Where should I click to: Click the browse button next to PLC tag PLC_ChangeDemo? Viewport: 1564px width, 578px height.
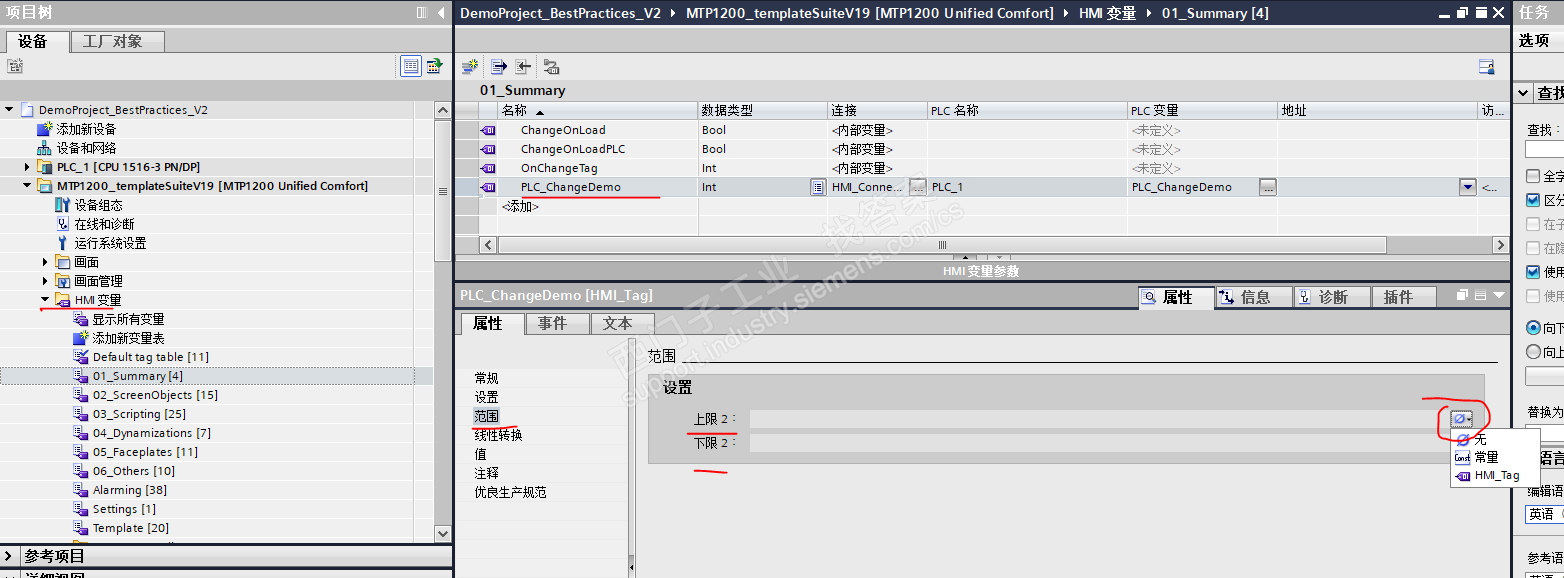[x=1267, y=187]
